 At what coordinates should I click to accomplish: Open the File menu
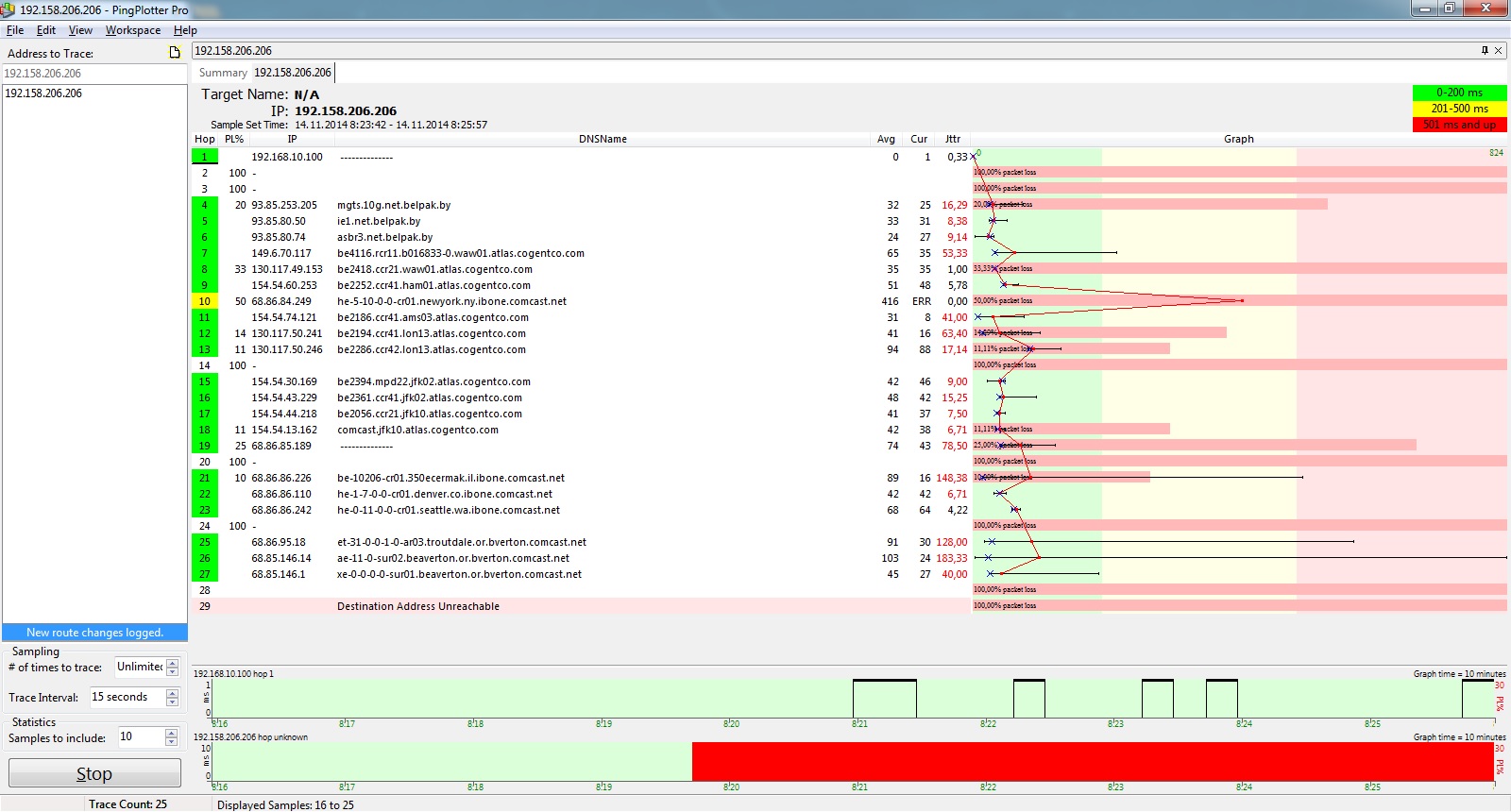[15, 30]
